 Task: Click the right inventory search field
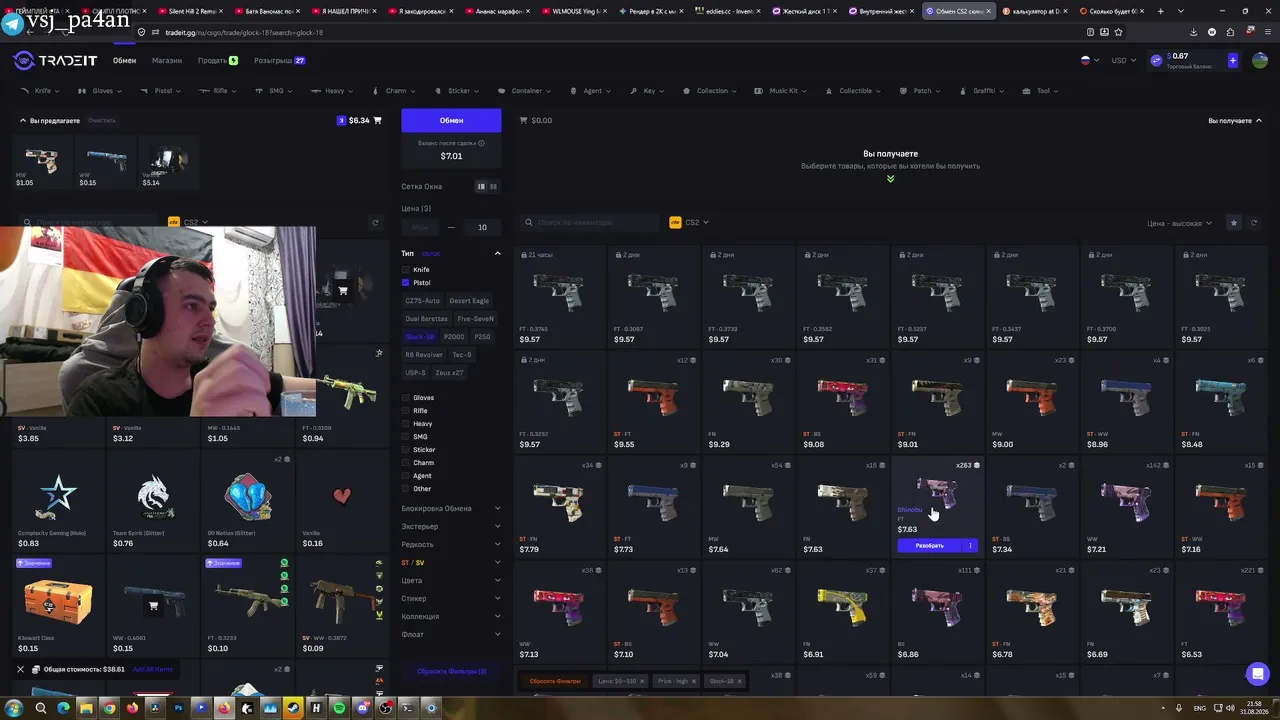point(590,222)
